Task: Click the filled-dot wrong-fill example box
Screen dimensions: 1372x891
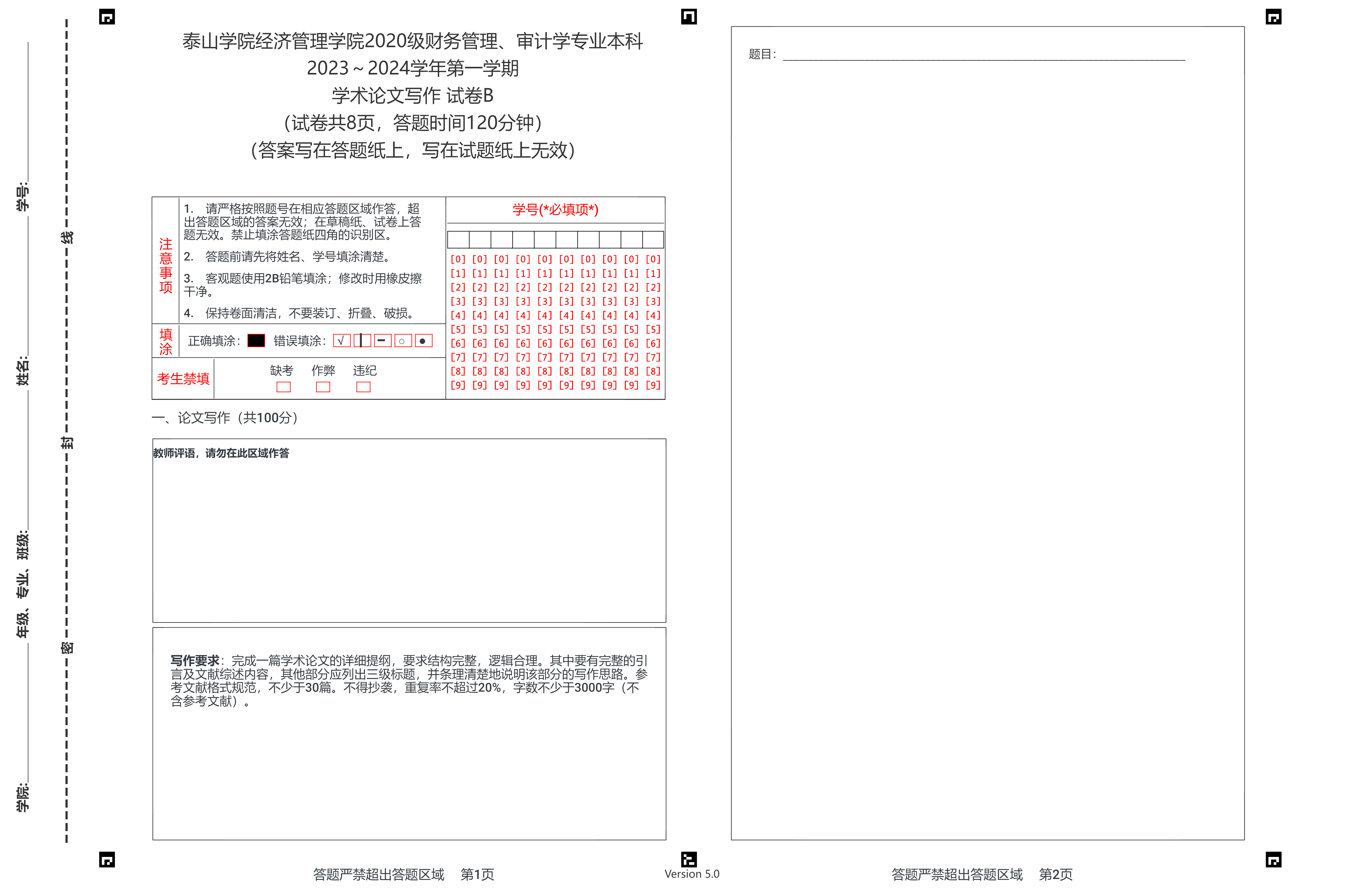Action: 423,341
